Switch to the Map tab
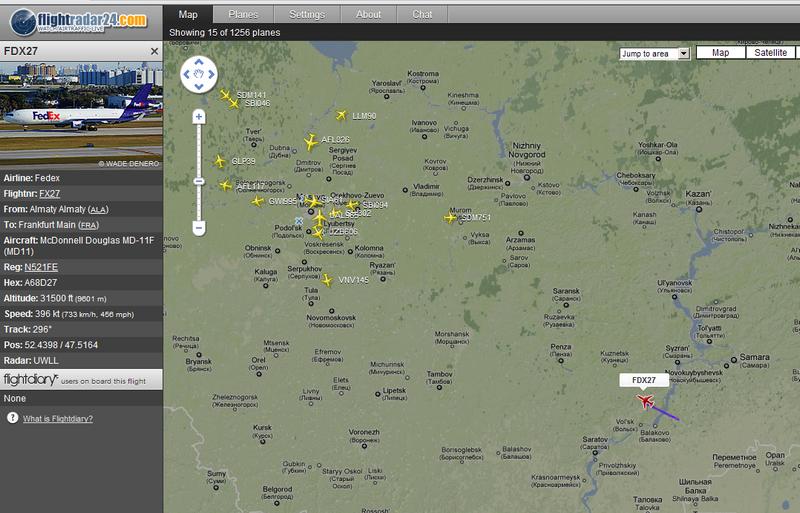 point(188,14)
